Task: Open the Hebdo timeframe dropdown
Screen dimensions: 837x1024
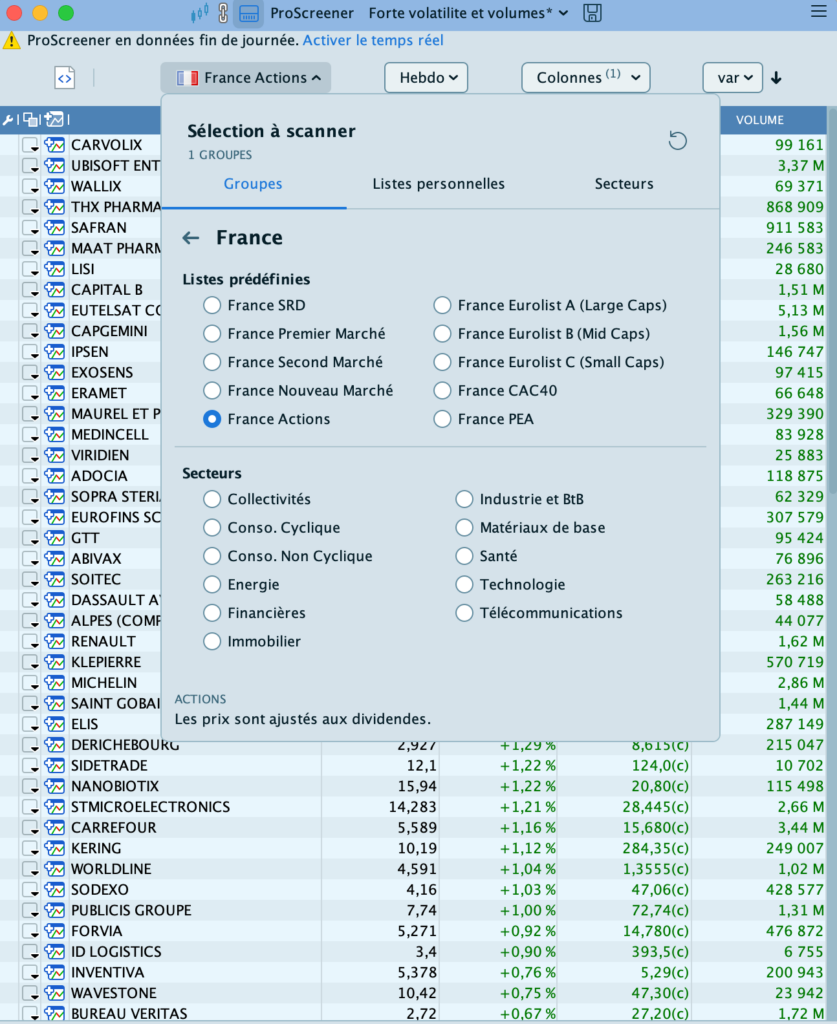Action: tap(426, 78)
